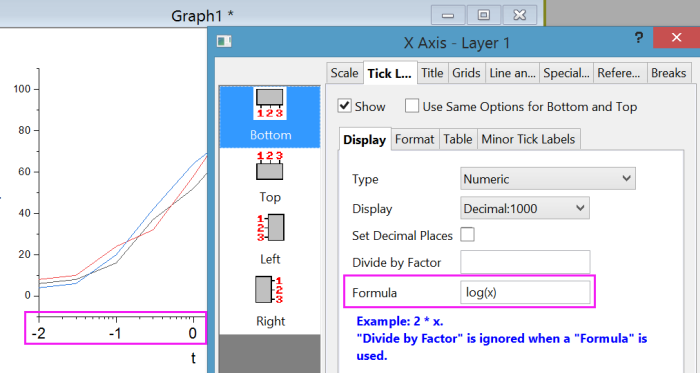Select the Right axis icon
The width and height of the screenshot is (700, 373).
pyautogui.click(x=269, y=289)
